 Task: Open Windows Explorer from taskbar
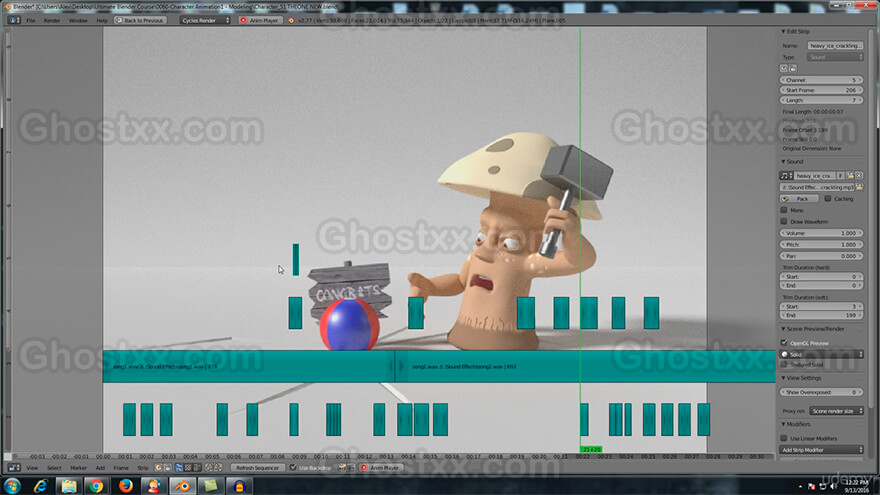point(69,485)
